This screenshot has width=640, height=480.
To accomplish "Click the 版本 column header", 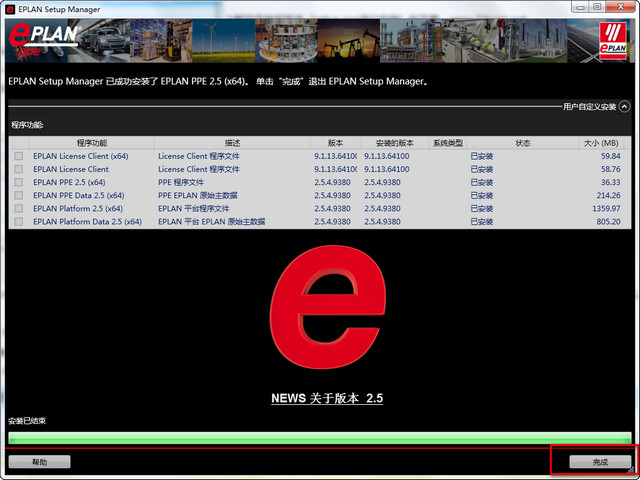I will coord(335,143).
